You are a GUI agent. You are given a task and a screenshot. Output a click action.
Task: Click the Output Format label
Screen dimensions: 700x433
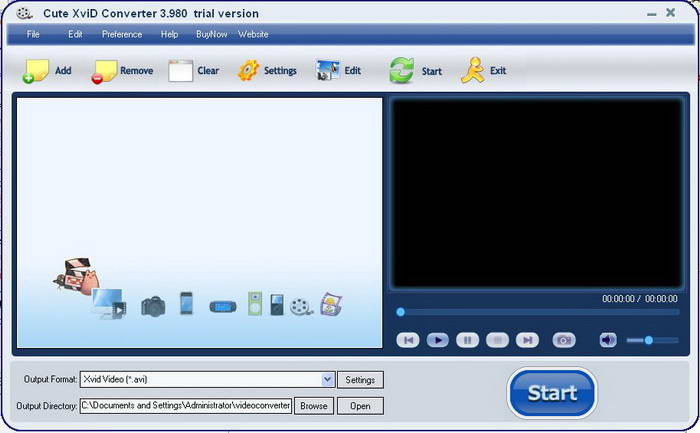tap(50, 379)
